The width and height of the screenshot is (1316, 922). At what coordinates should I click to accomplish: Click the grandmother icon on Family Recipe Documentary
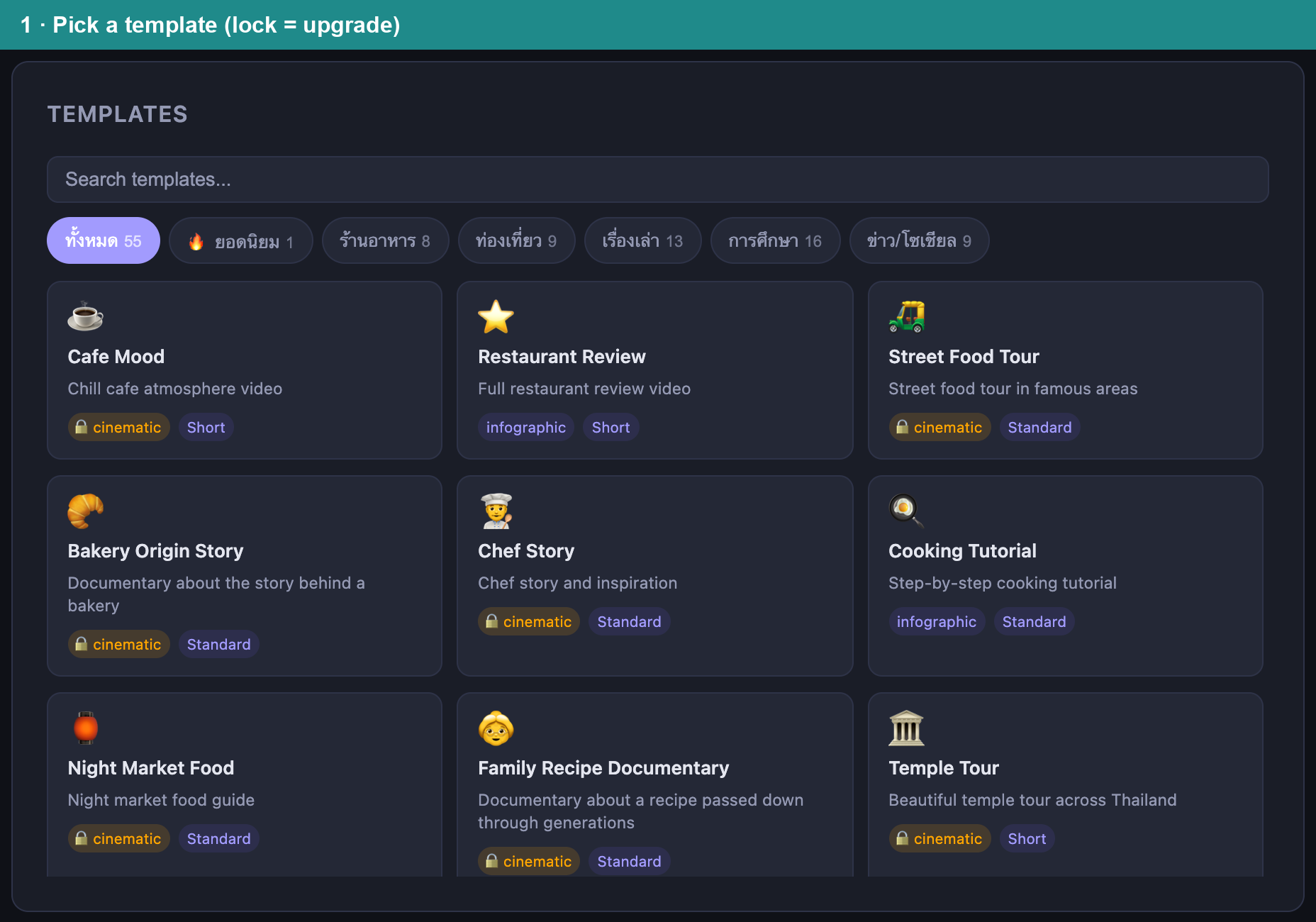(496, 728)
